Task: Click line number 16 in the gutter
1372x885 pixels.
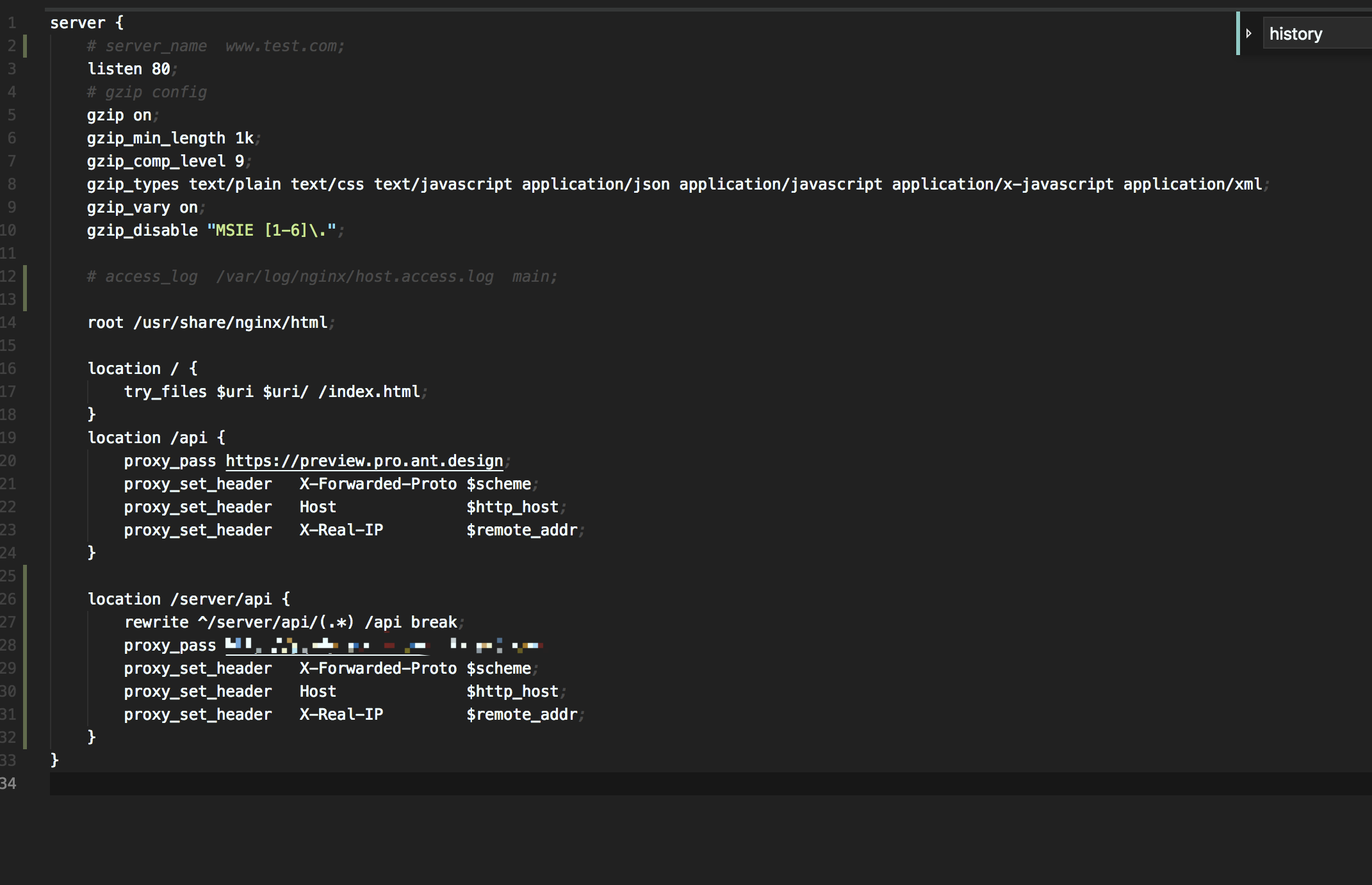Action: [x=8, y=369]
